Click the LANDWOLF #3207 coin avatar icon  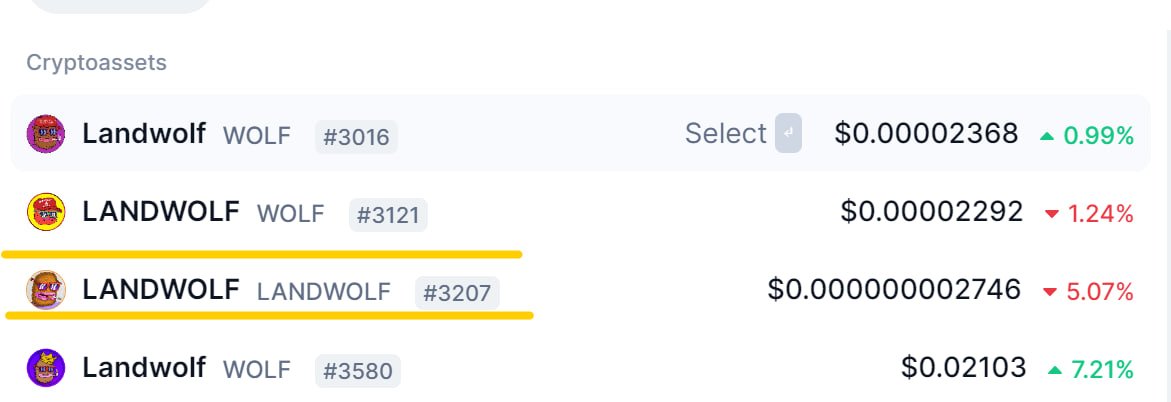(x=46, y=289)
